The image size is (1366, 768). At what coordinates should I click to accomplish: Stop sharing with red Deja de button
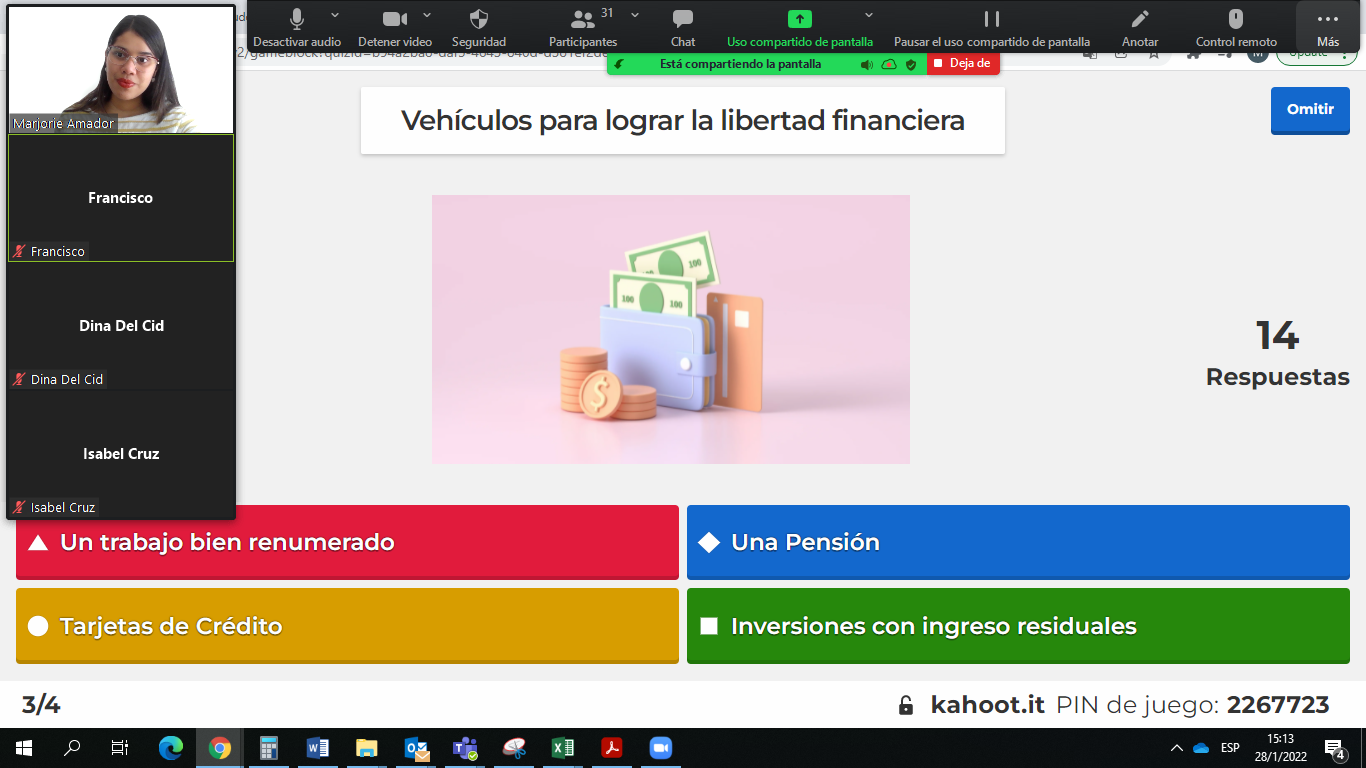tap(963, 63)
